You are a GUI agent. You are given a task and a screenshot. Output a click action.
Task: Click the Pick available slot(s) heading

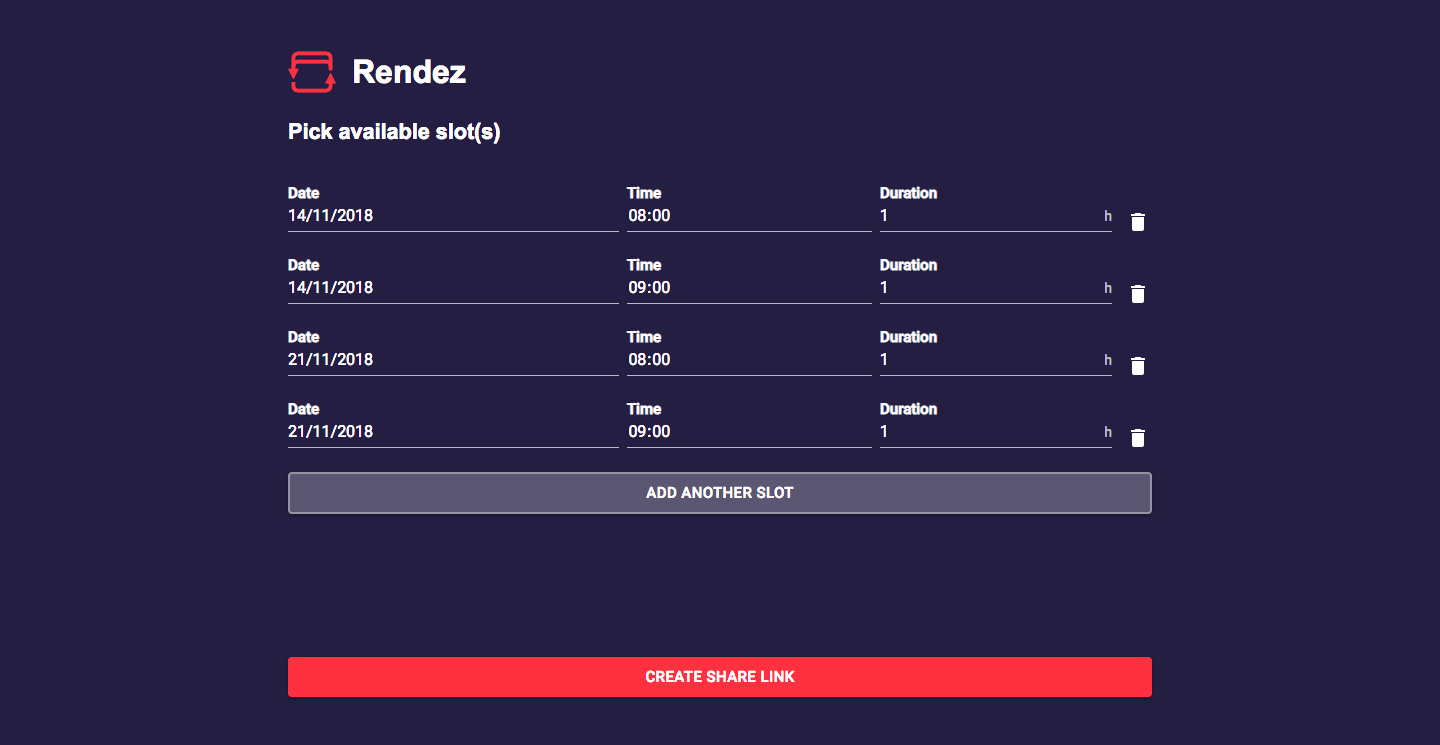coord(393,131)
